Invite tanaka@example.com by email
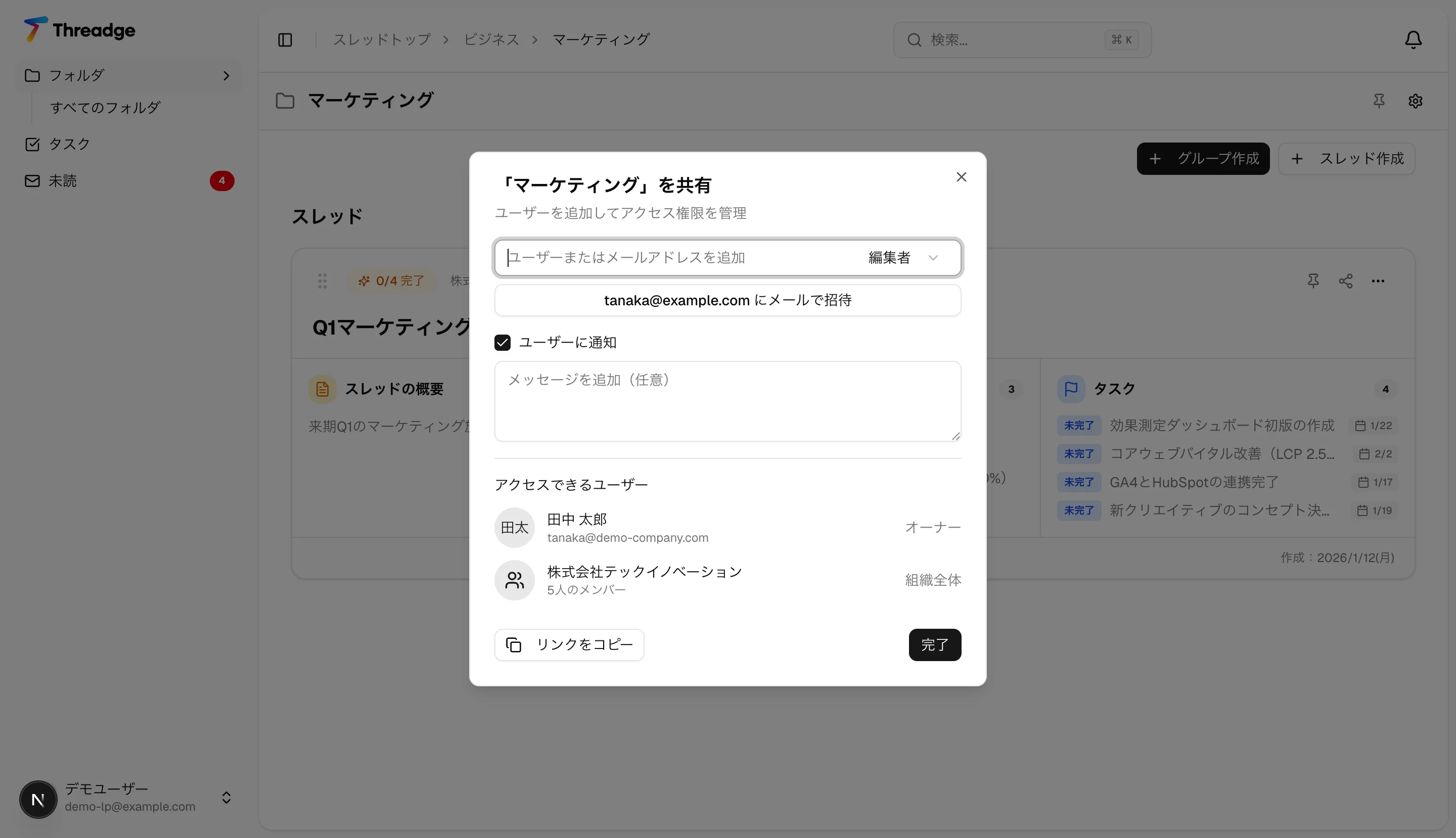This screenshot has height=838, width=1456. pos(727,299)
